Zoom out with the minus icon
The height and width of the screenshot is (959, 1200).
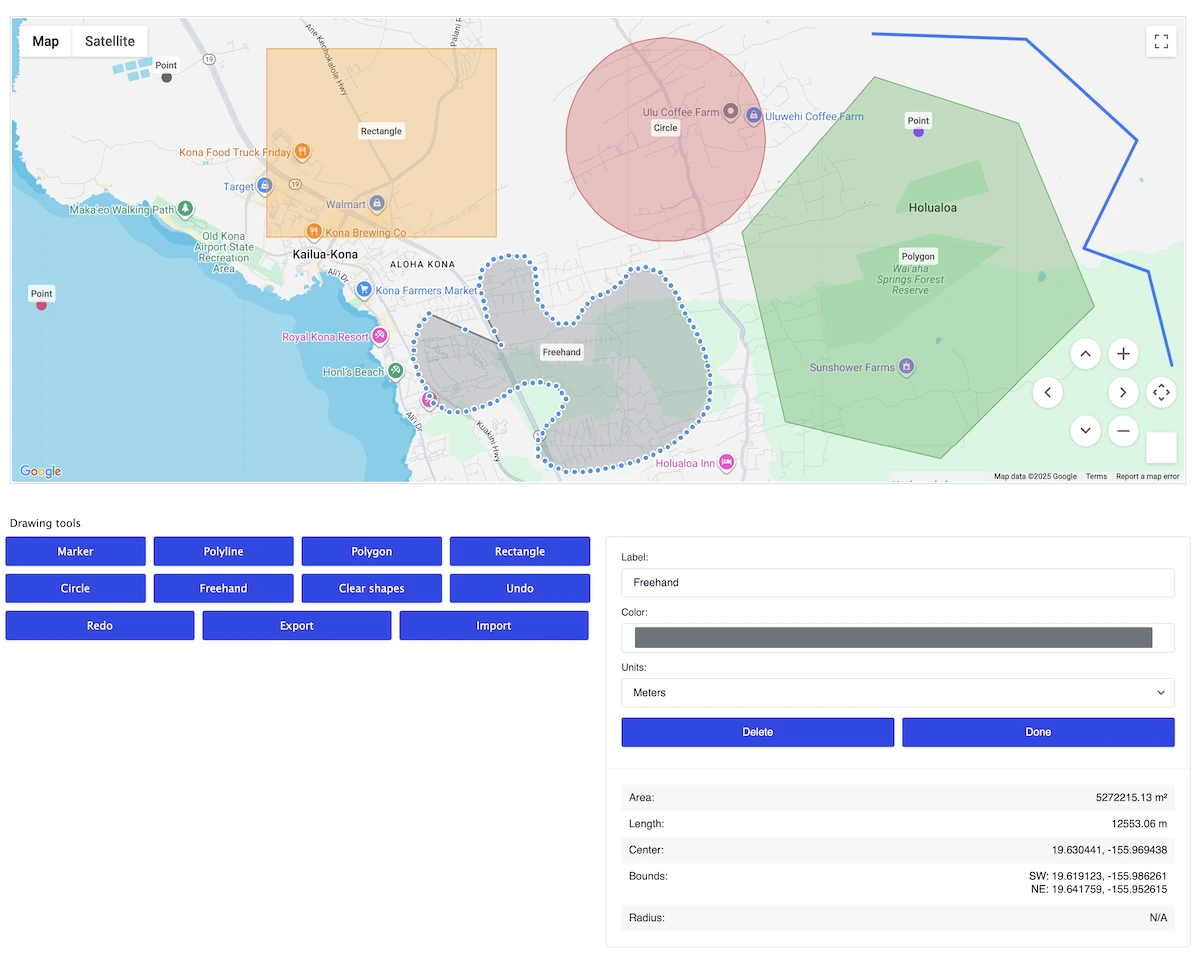pyautogui.click(x=1123, y=431)
